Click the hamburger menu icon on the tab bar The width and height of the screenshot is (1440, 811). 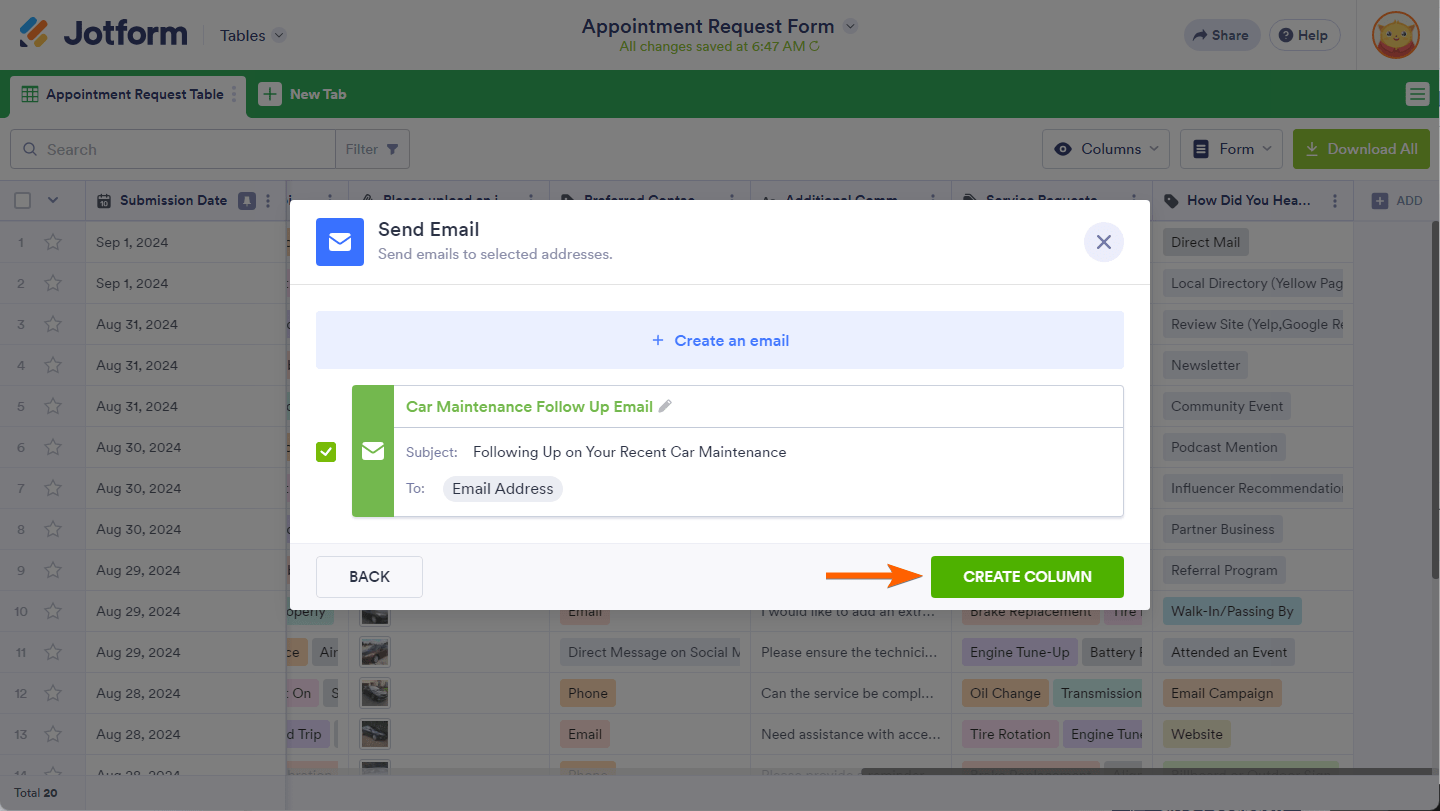(x=1417, y=94)
